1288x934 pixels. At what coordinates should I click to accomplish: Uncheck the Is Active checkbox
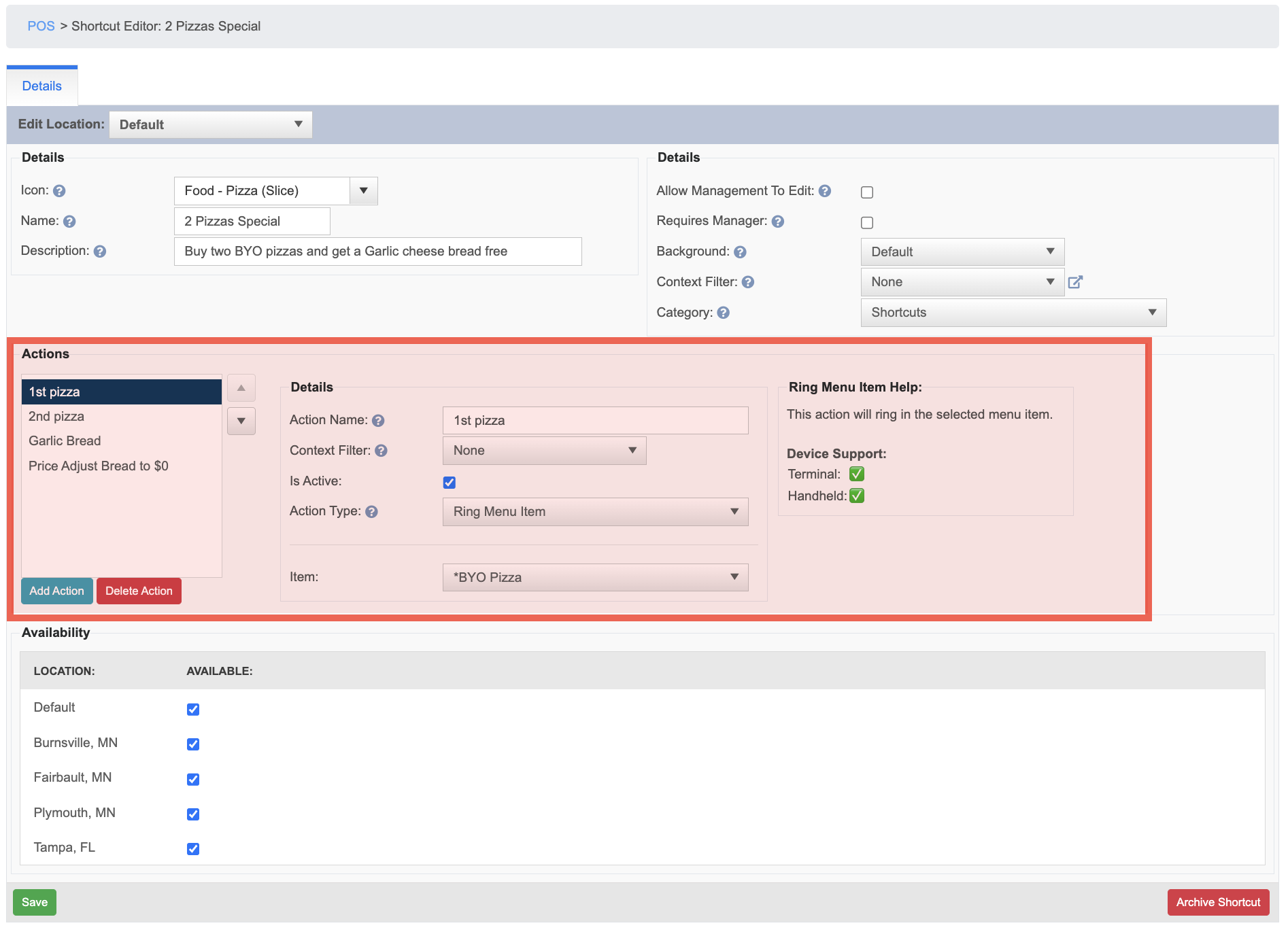(x=450, y=483)
